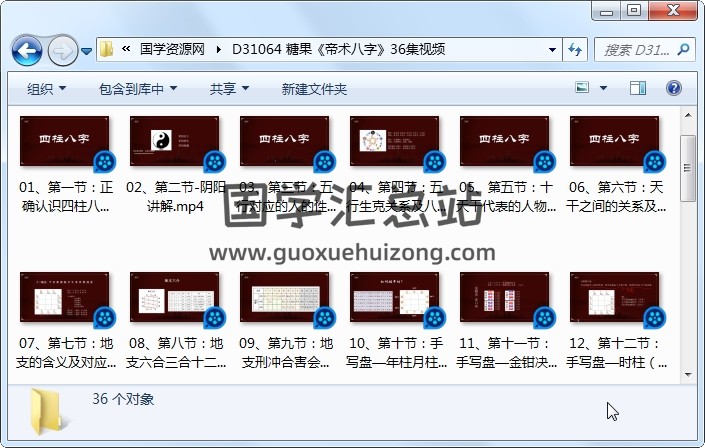Click file name 10、第十节：手写盘—年柱月柱...
The image size is (705, 448).
point(396,353)
